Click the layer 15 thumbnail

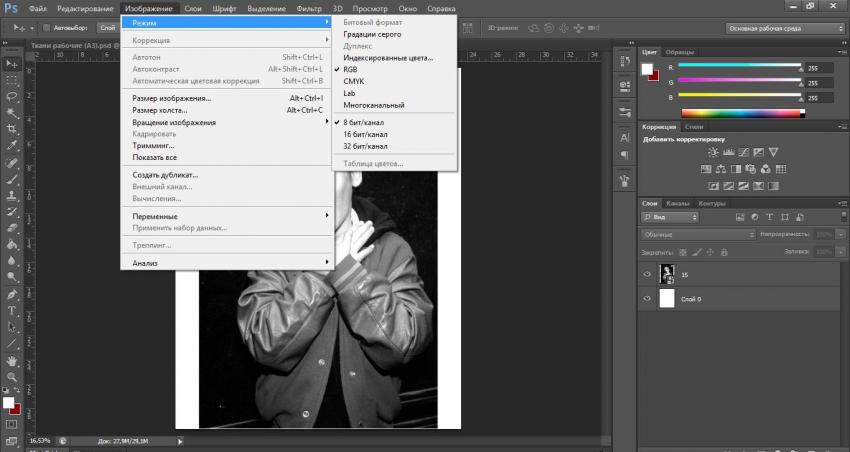point(667,273)
